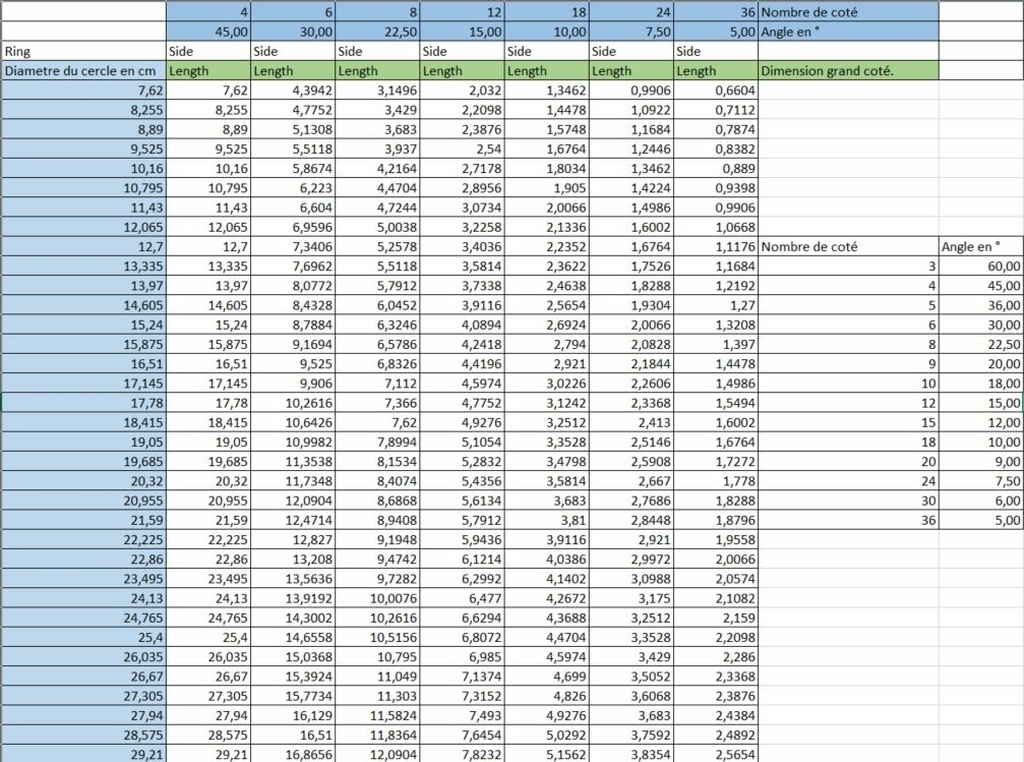Click the cell with value 6,223
This screenshot has height=762, width=1024.
coord(293,188)
